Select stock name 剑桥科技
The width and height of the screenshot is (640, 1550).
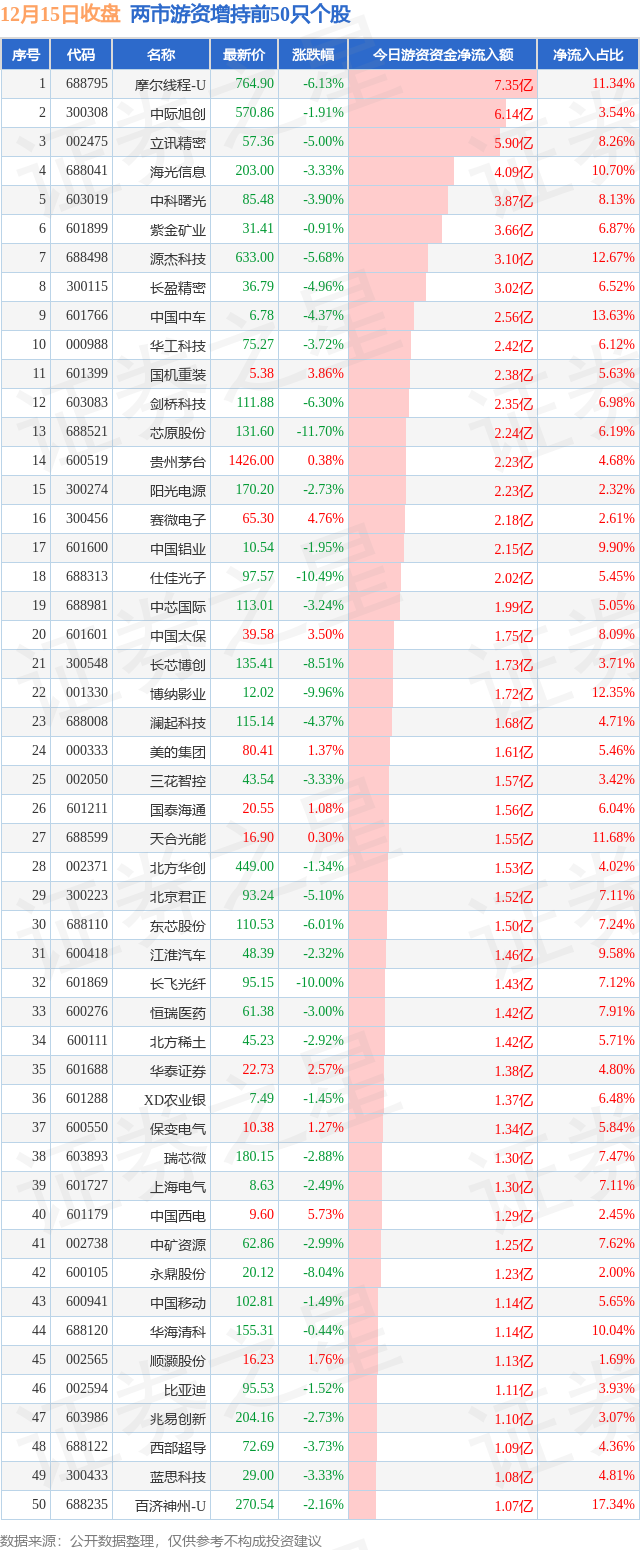click(178, 403)
